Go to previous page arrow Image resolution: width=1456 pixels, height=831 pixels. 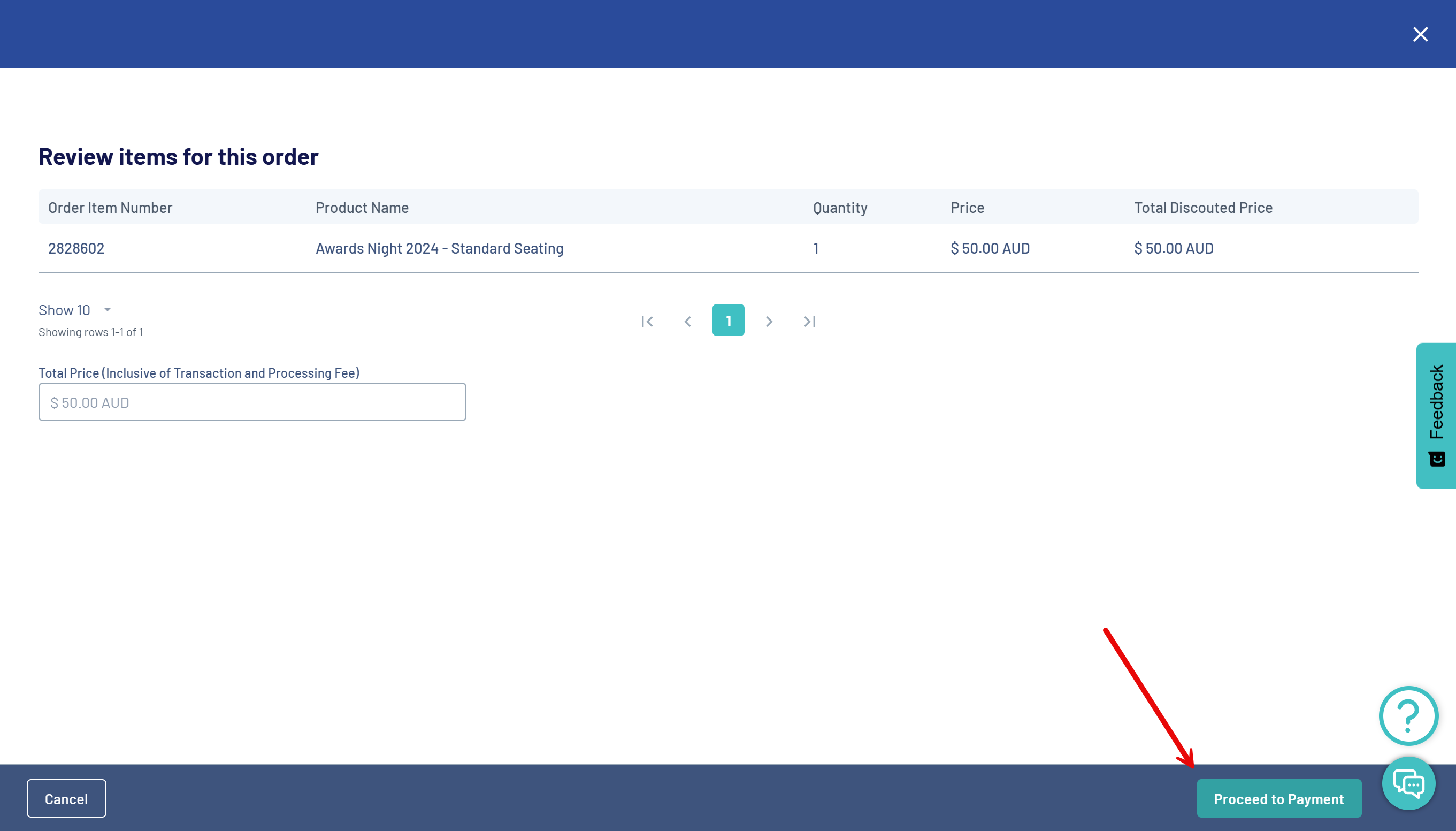(x=687, y=322)
